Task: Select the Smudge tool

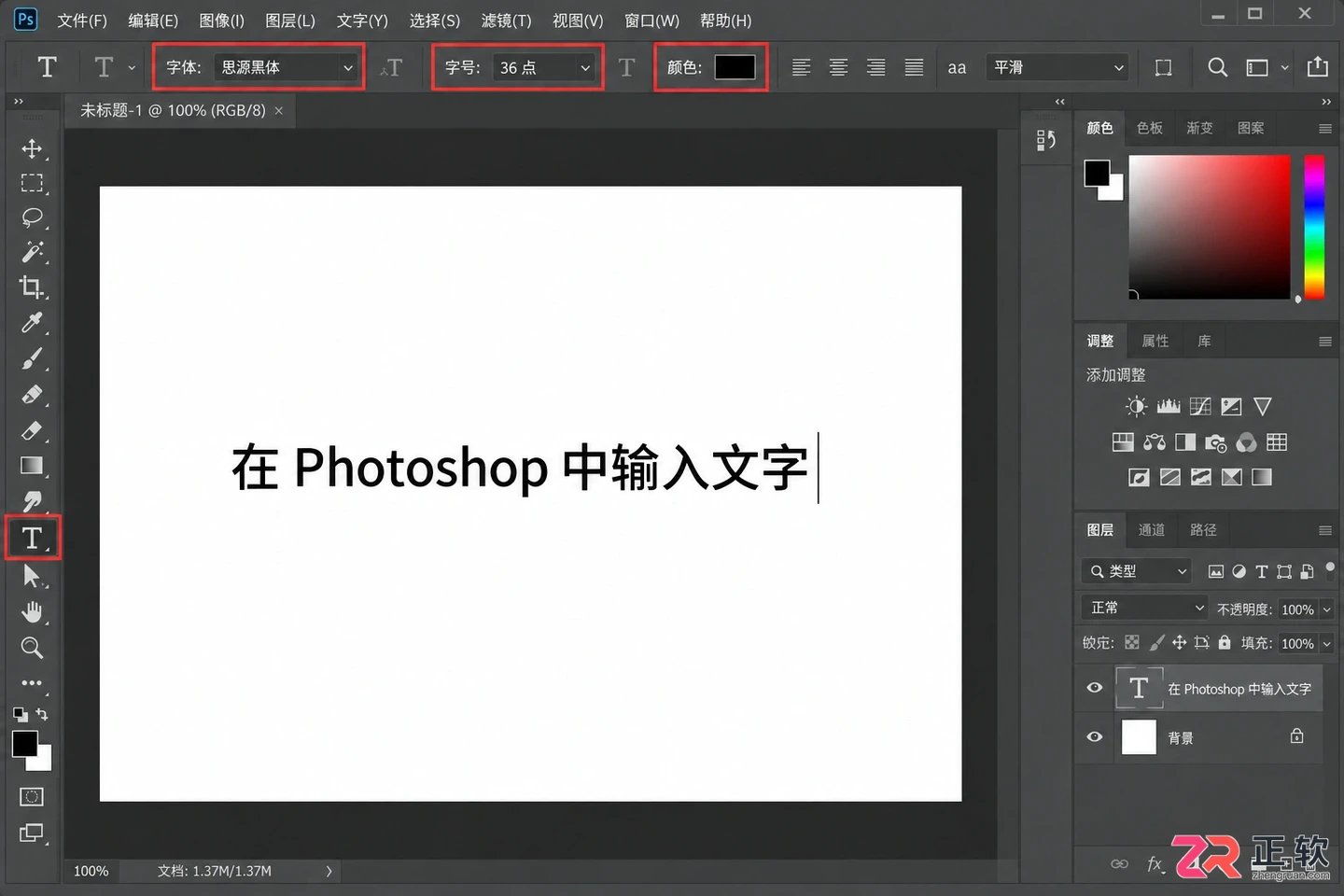Action: 32,501
